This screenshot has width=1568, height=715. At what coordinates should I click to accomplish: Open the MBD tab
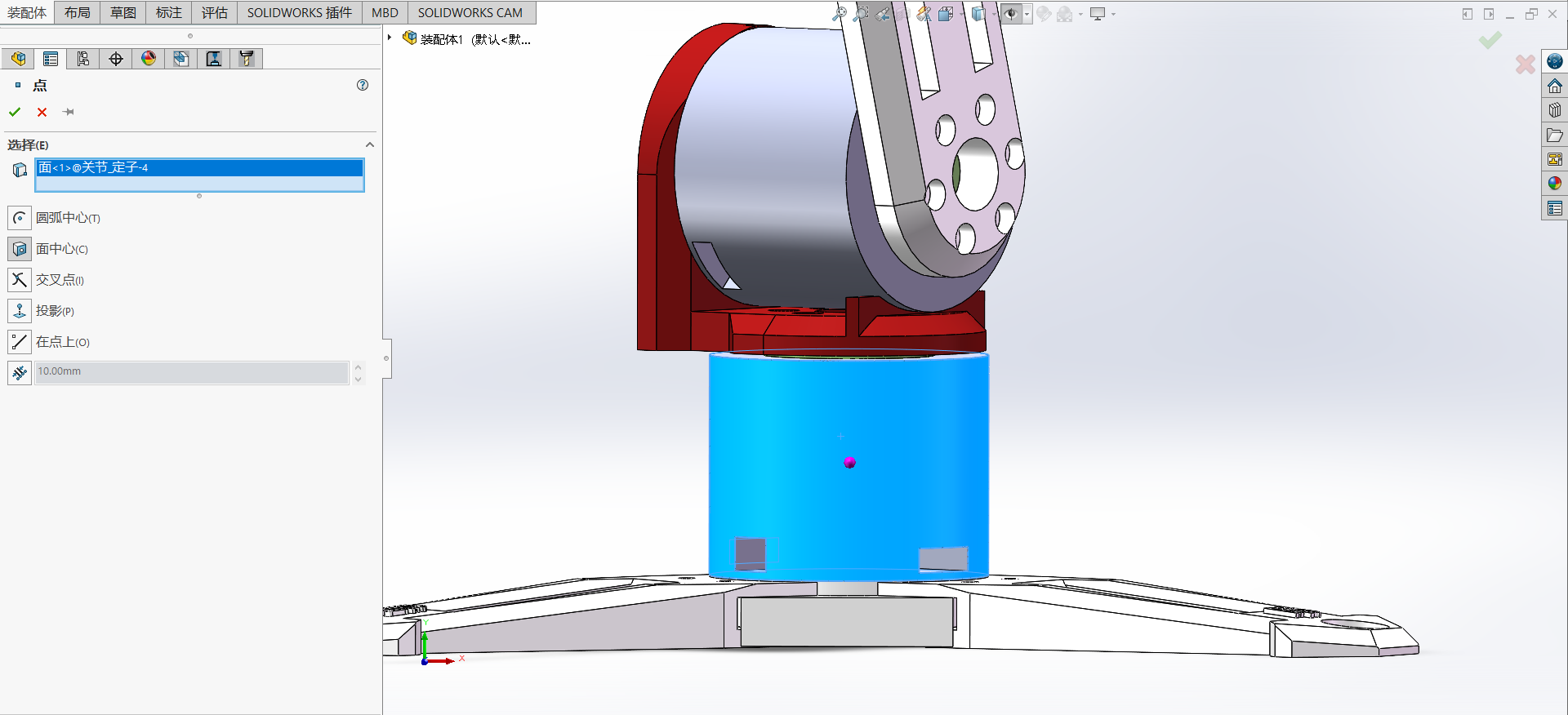[385, 12]
